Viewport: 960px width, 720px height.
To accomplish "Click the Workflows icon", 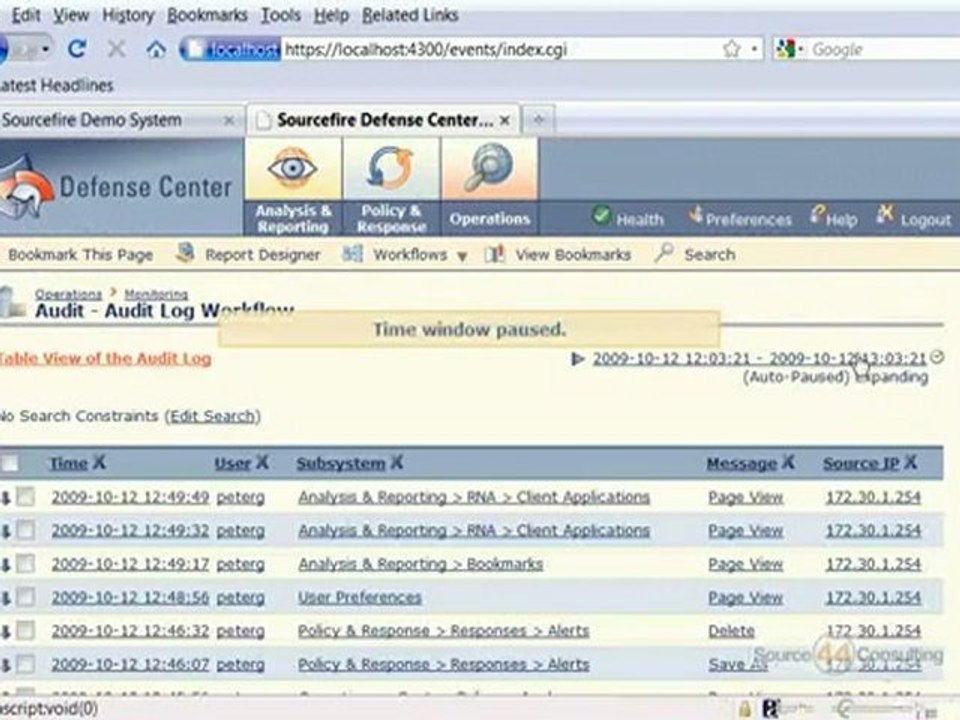I will [x=352, y=253].
